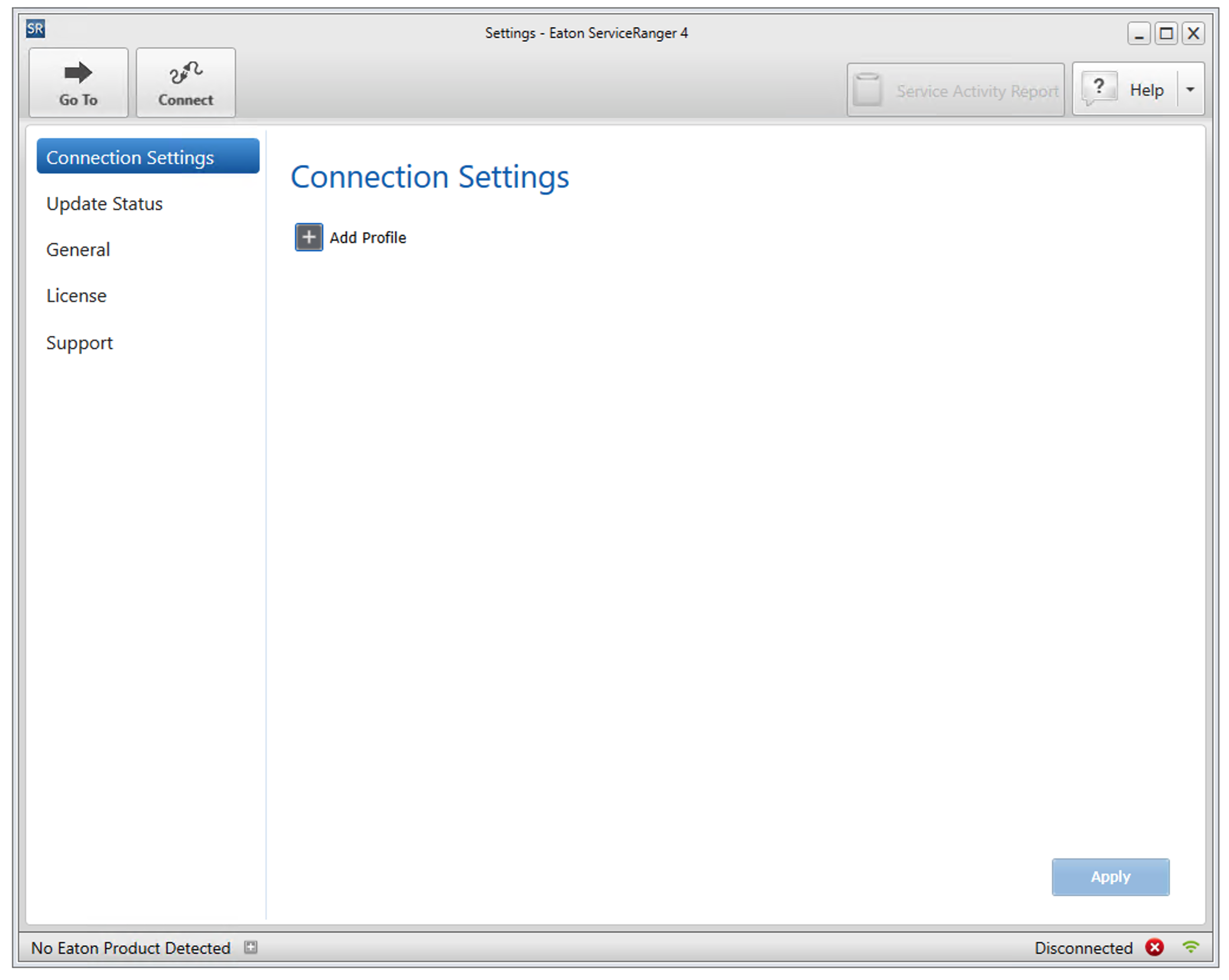Expand the No Eaton Product Detected details
Screen dimensions: 1229x980
[251, 947]
